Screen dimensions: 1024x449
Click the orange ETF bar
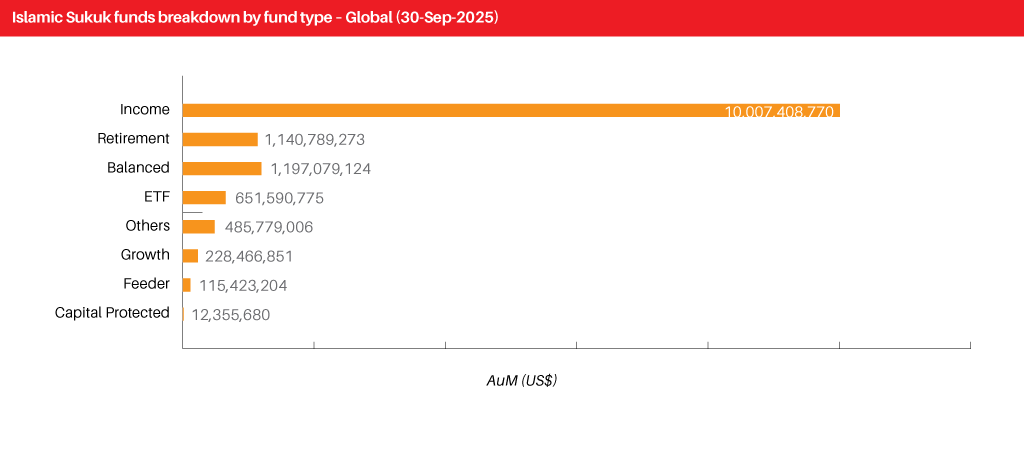[x=204, y=197]
